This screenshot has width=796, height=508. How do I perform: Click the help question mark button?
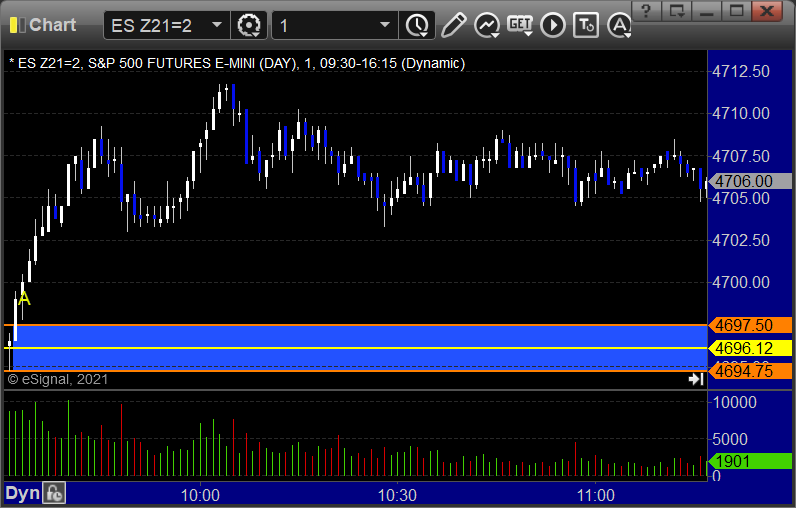click(x=646, y=11)
